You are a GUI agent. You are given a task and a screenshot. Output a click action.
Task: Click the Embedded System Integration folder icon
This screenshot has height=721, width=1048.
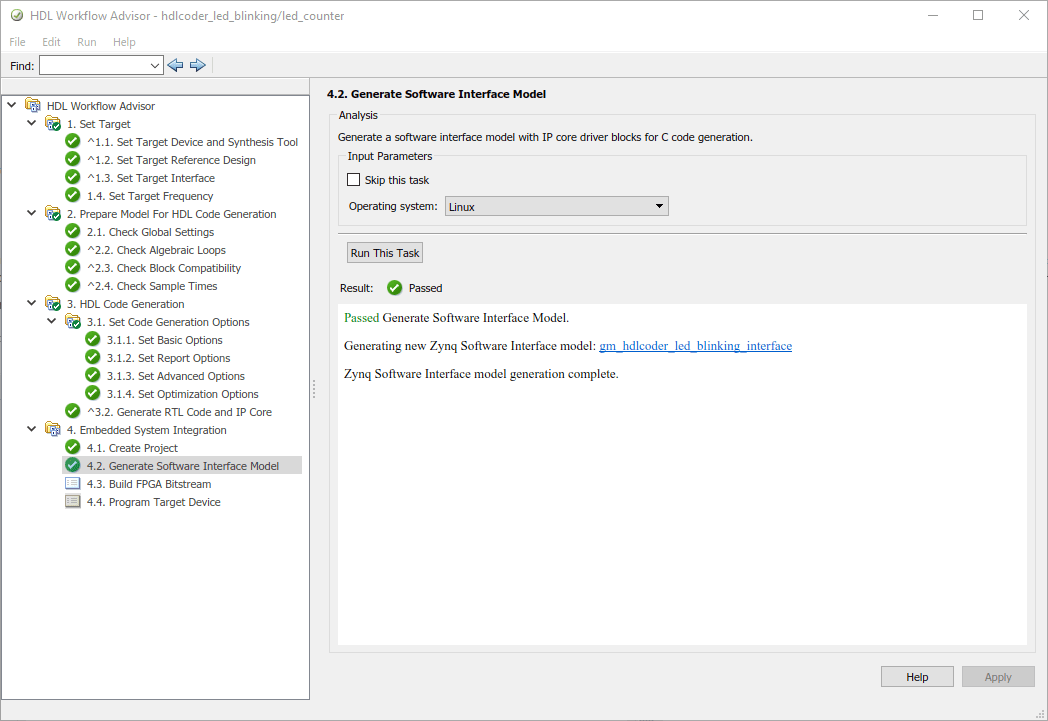[53, 430]
